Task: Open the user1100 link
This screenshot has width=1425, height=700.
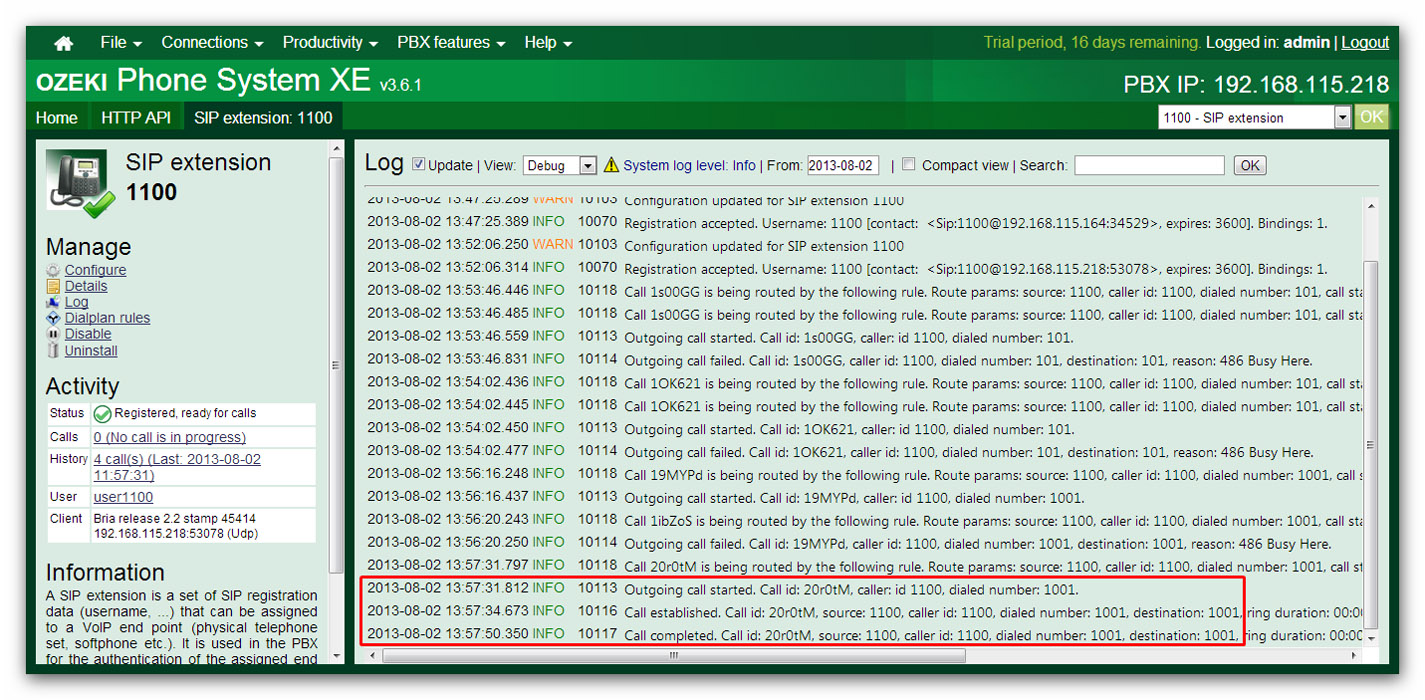Action: (x=123, y=497)
